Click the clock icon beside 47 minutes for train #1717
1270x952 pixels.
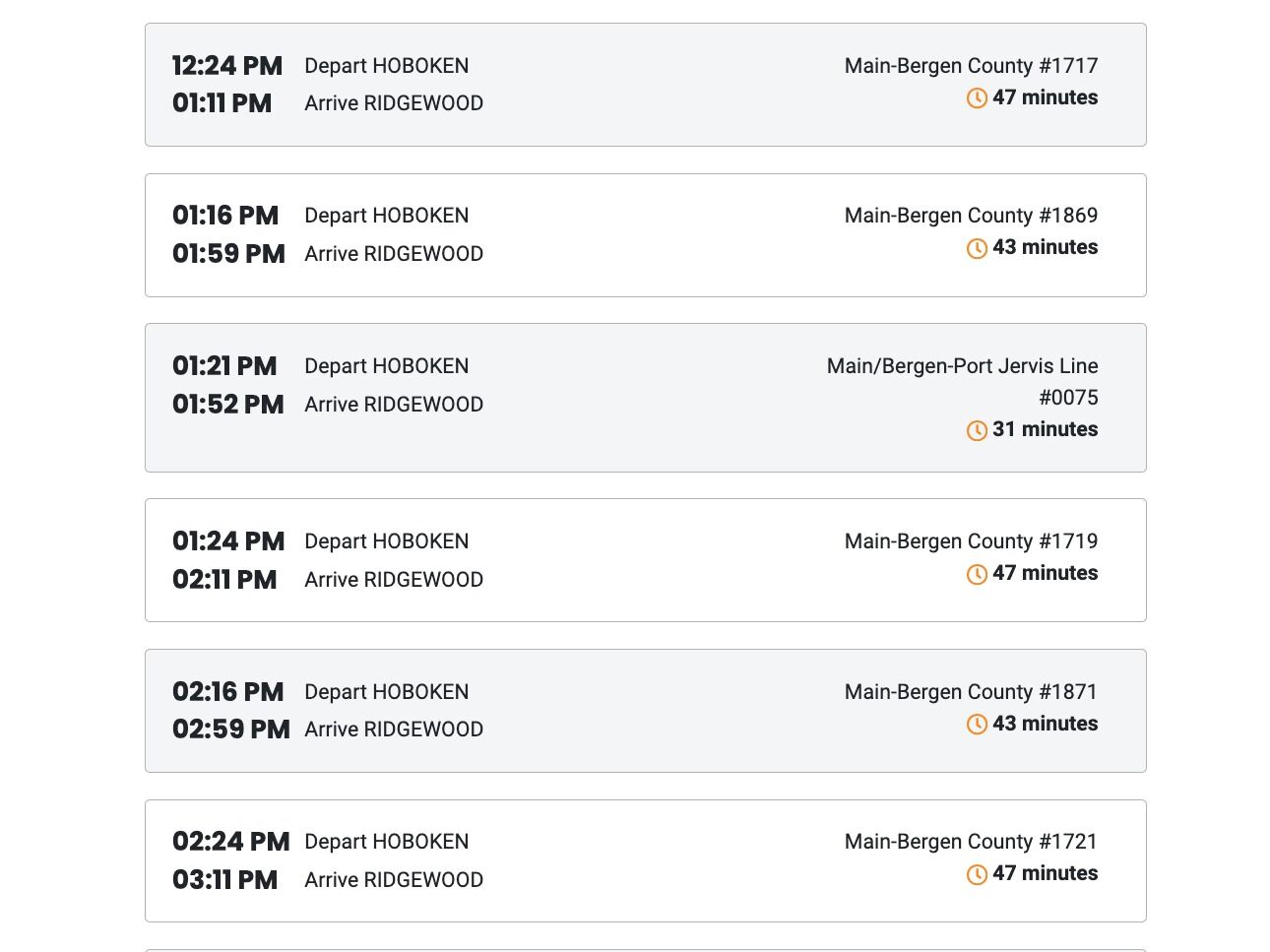(x=977, y=98)
